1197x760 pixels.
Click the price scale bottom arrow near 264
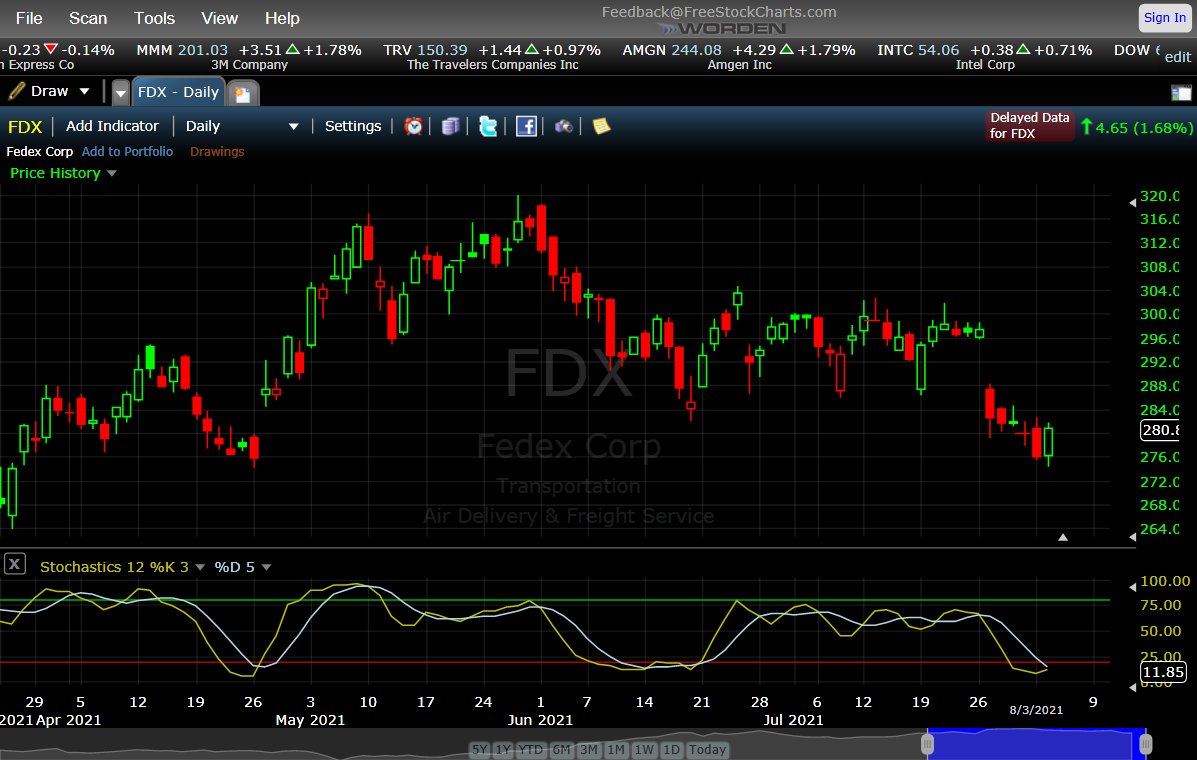click(x=1132, y=537)
